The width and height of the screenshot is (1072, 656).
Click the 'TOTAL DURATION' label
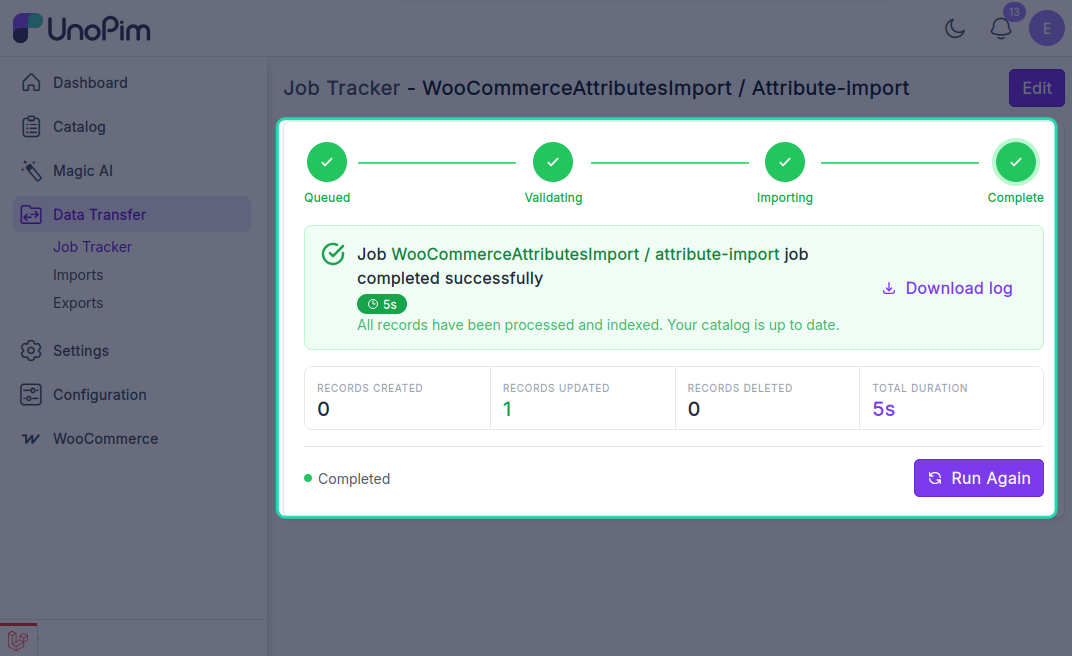[x=920, y=388]
